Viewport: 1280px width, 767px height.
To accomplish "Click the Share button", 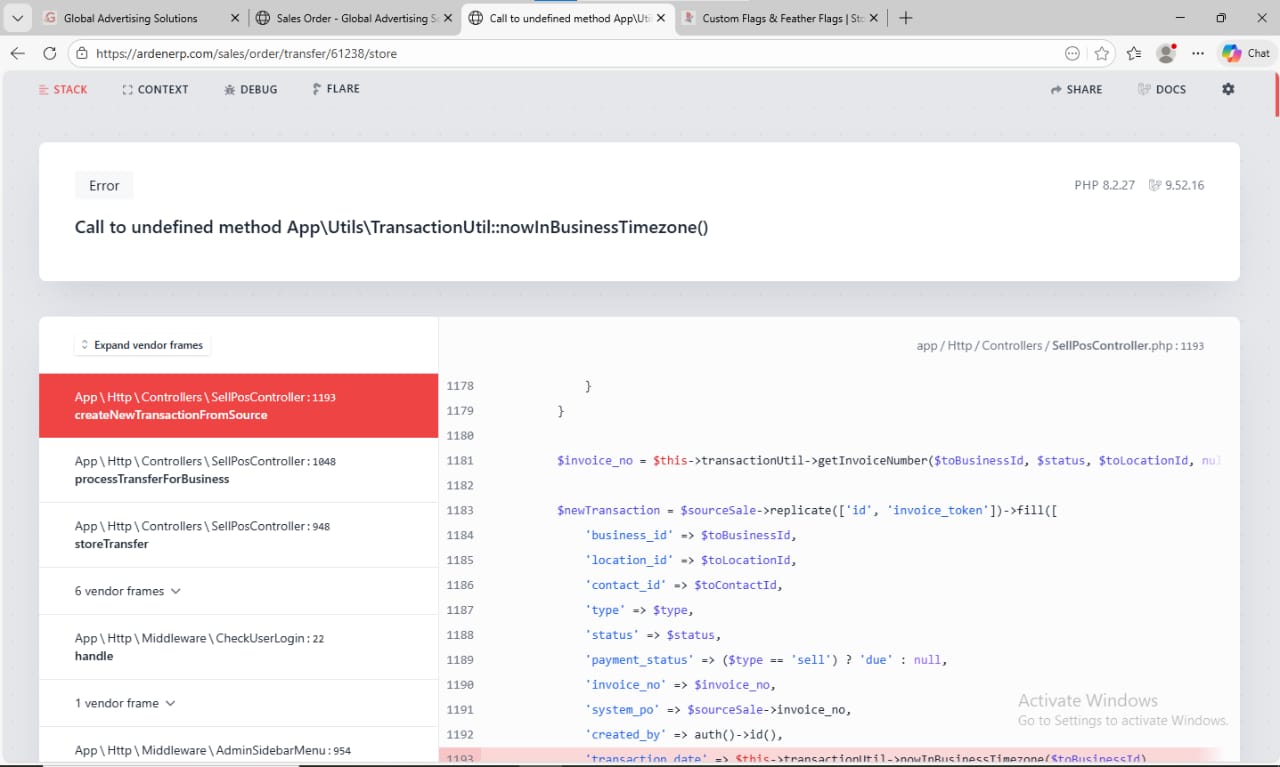I will click(1076, 89).
